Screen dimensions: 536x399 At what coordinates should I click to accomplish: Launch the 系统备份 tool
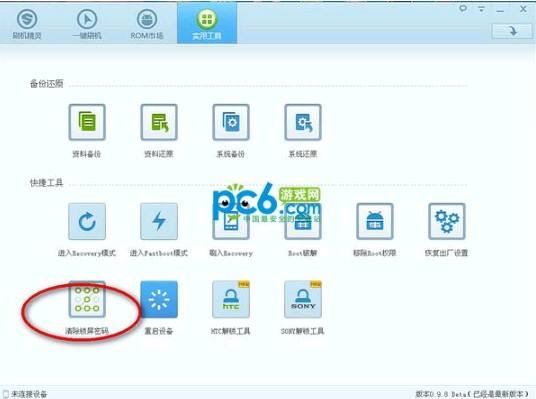pos(231,122)
